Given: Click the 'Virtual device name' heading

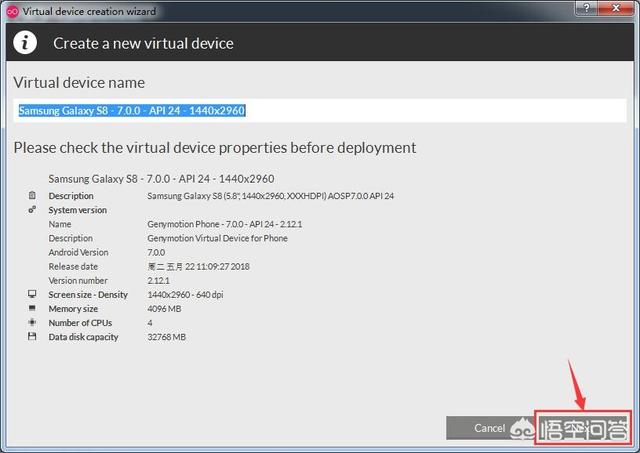Looking at the screenshot, I should pyautogui.click(x=79, y=82).
